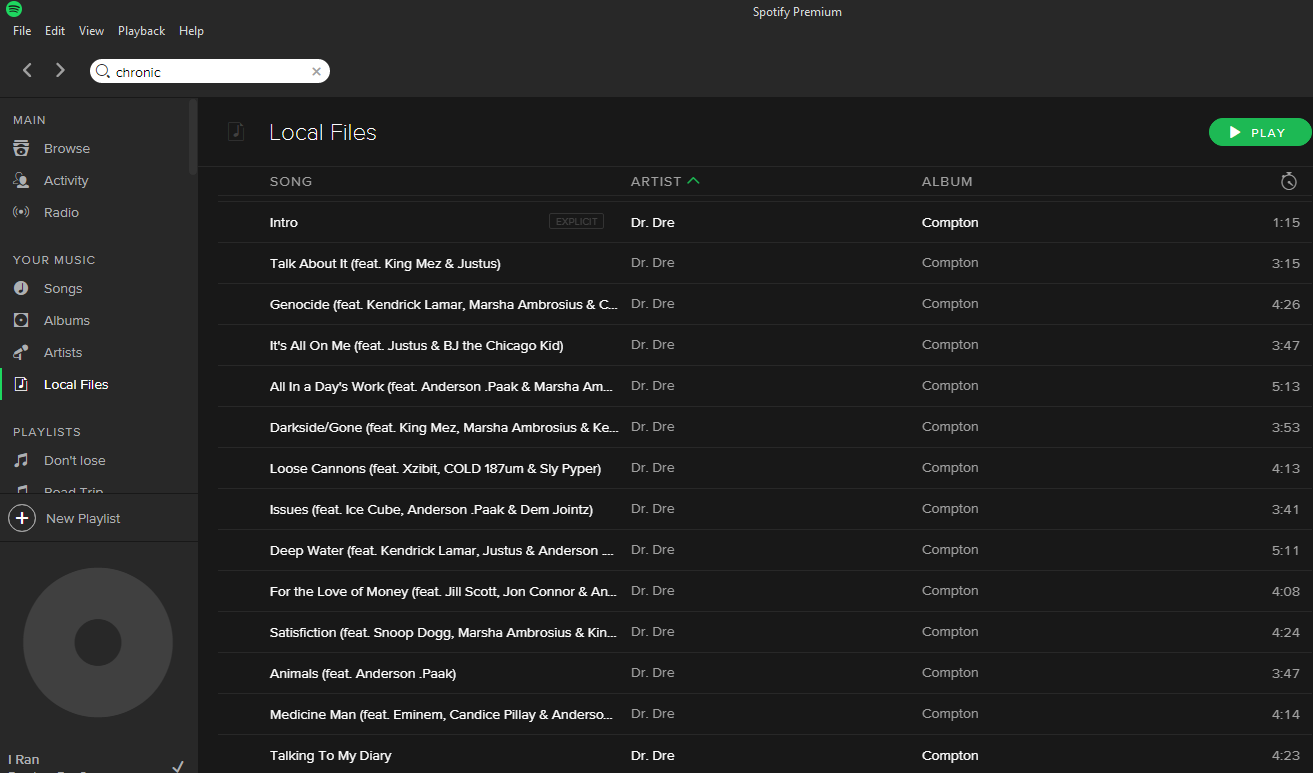Go back with the left arrow

pyautogui.click(x=28, y=70)
